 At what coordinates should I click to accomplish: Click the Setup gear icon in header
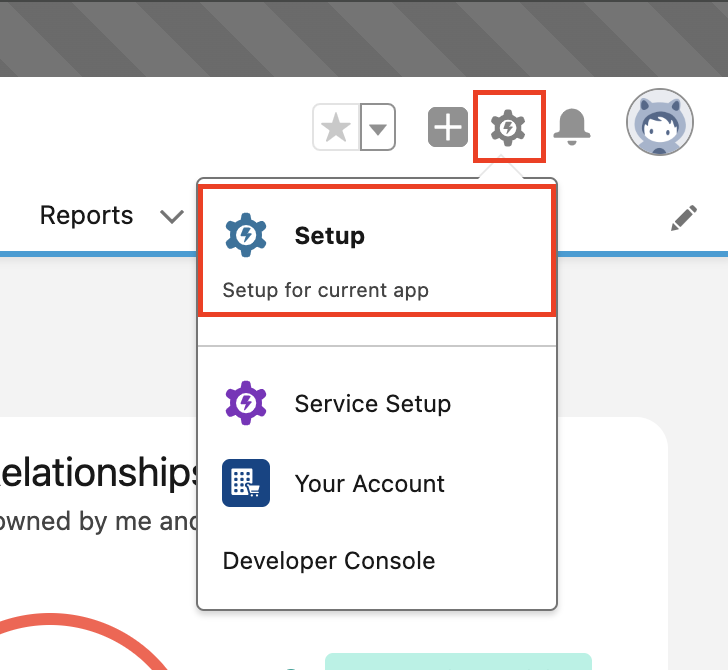pos(508,127)
